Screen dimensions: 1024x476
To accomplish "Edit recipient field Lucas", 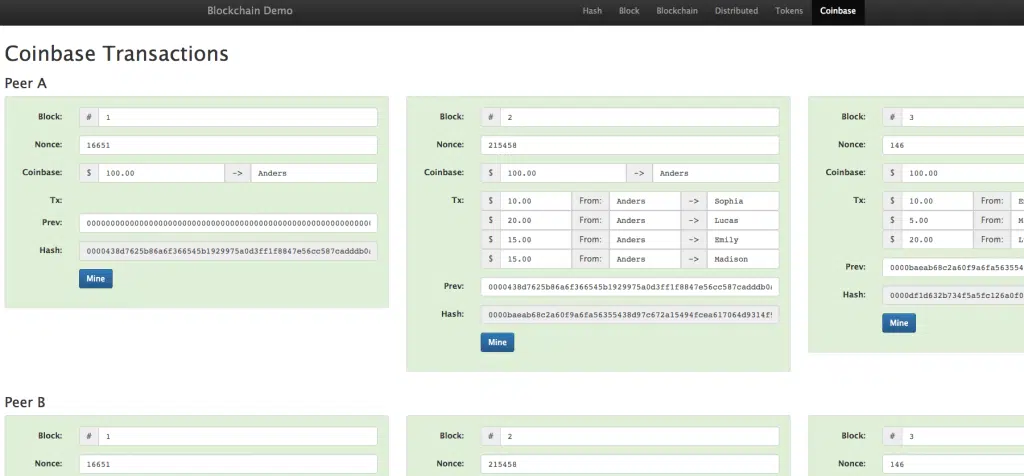I will (743, 221).
